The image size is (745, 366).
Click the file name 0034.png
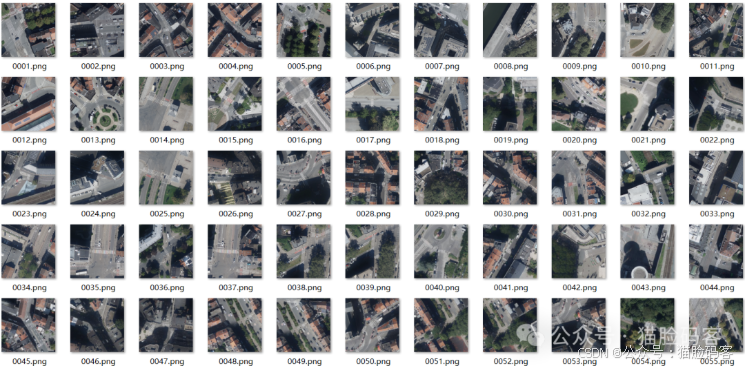tap(29, 288)
